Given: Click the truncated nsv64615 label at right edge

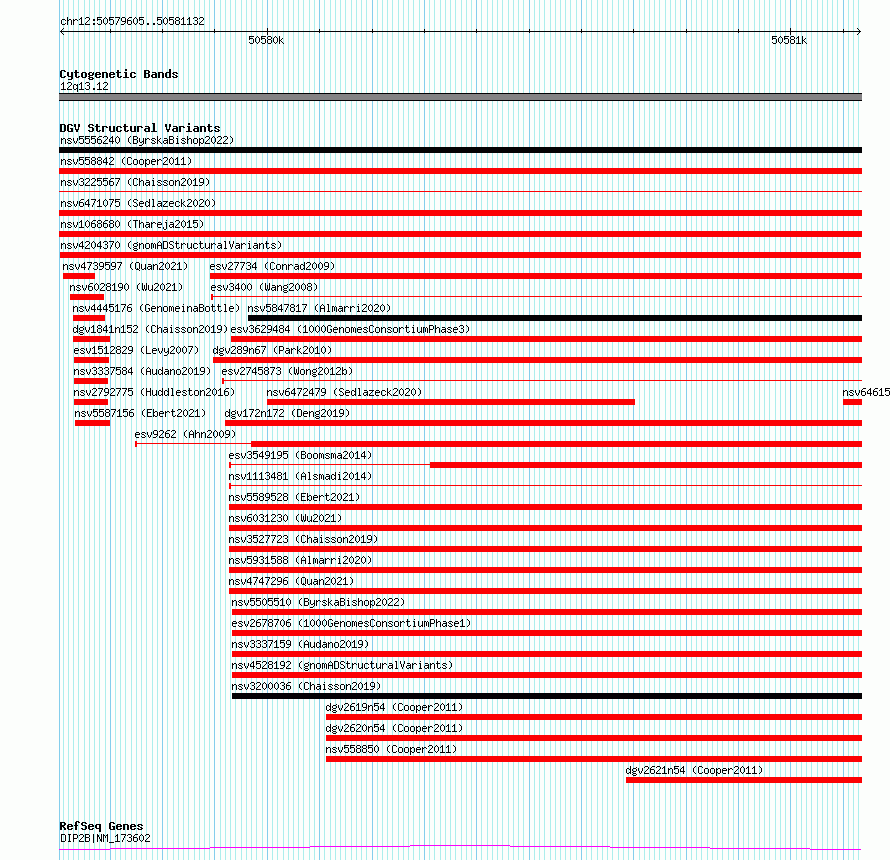Looking at the screenshot, I should [866, 392].
